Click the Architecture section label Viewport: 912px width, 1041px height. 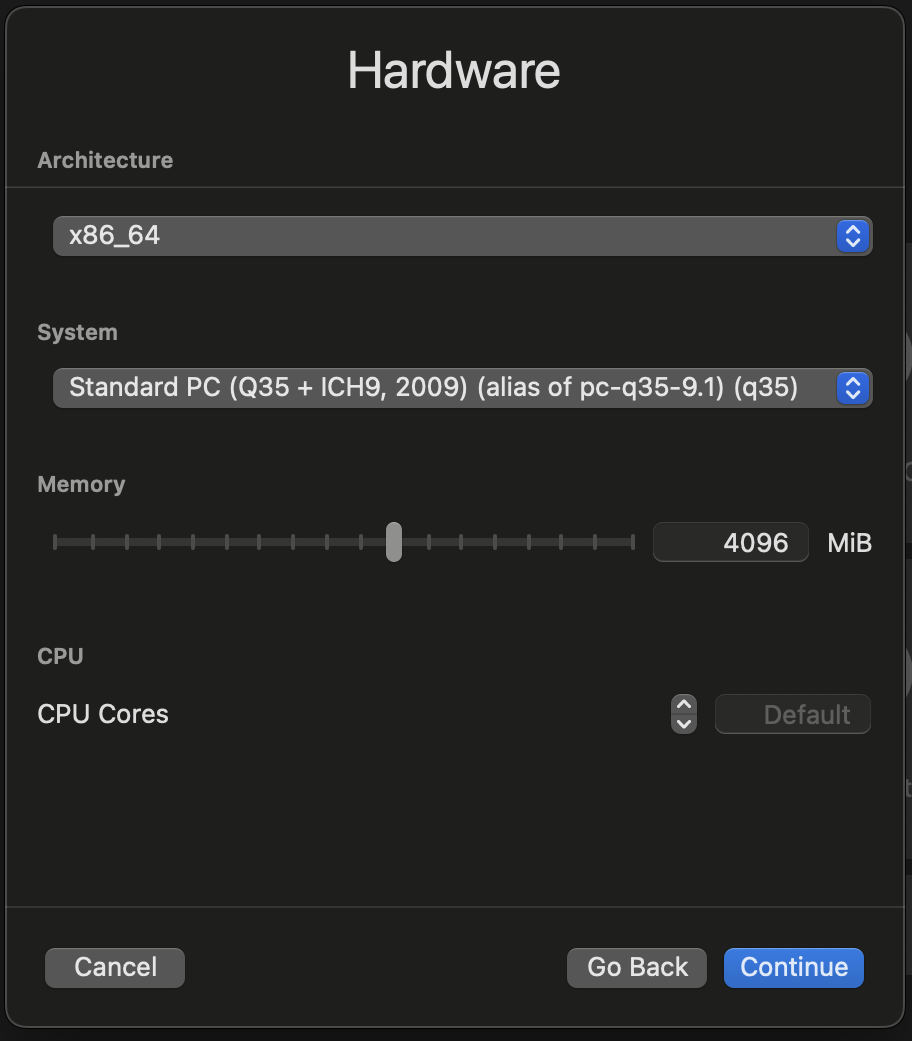tap(105, 160)
